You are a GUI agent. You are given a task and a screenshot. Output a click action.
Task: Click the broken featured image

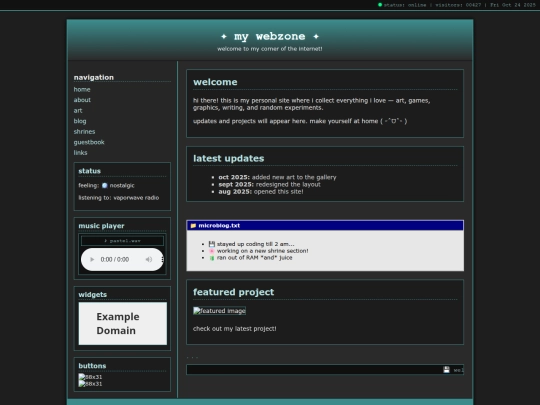(x=219, y=311)
